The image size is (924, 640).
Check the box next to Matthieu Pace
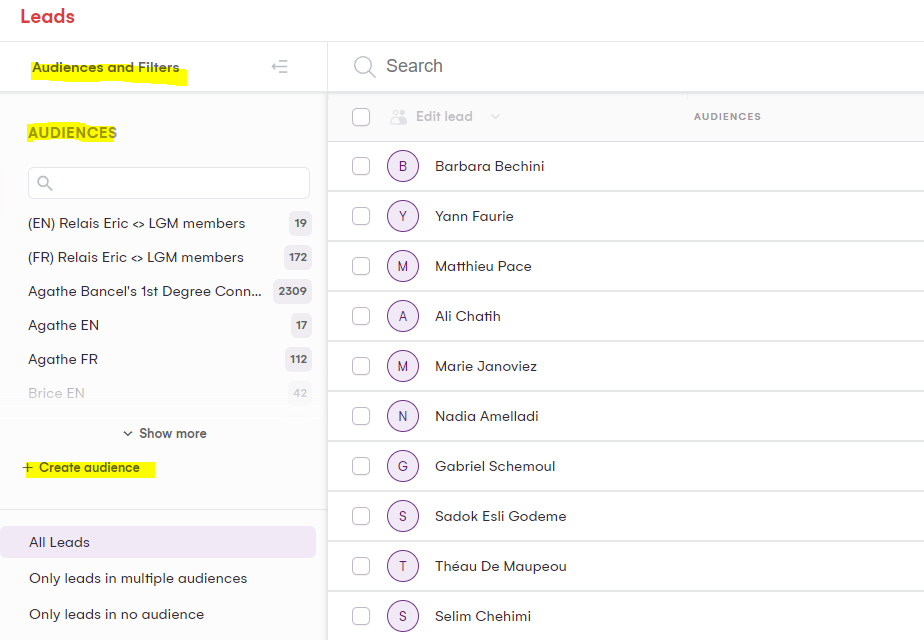point(361,266)
